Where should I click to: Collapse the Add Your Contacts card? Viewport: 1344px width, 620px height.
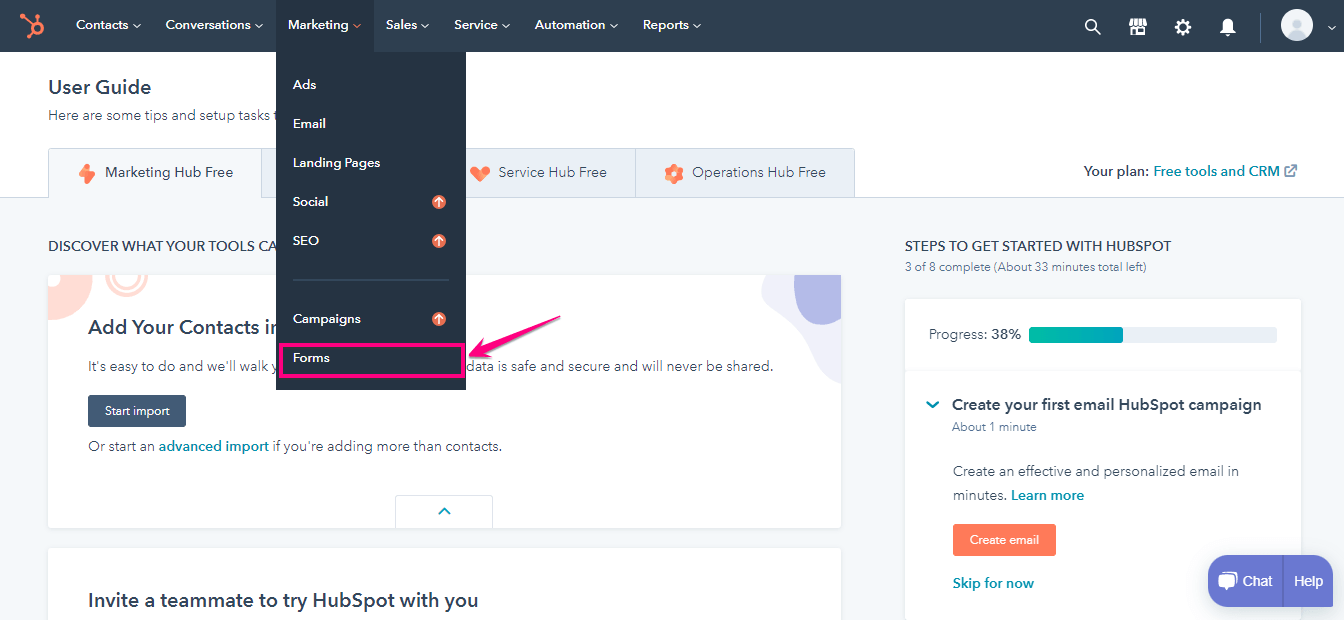click(444, 511)
